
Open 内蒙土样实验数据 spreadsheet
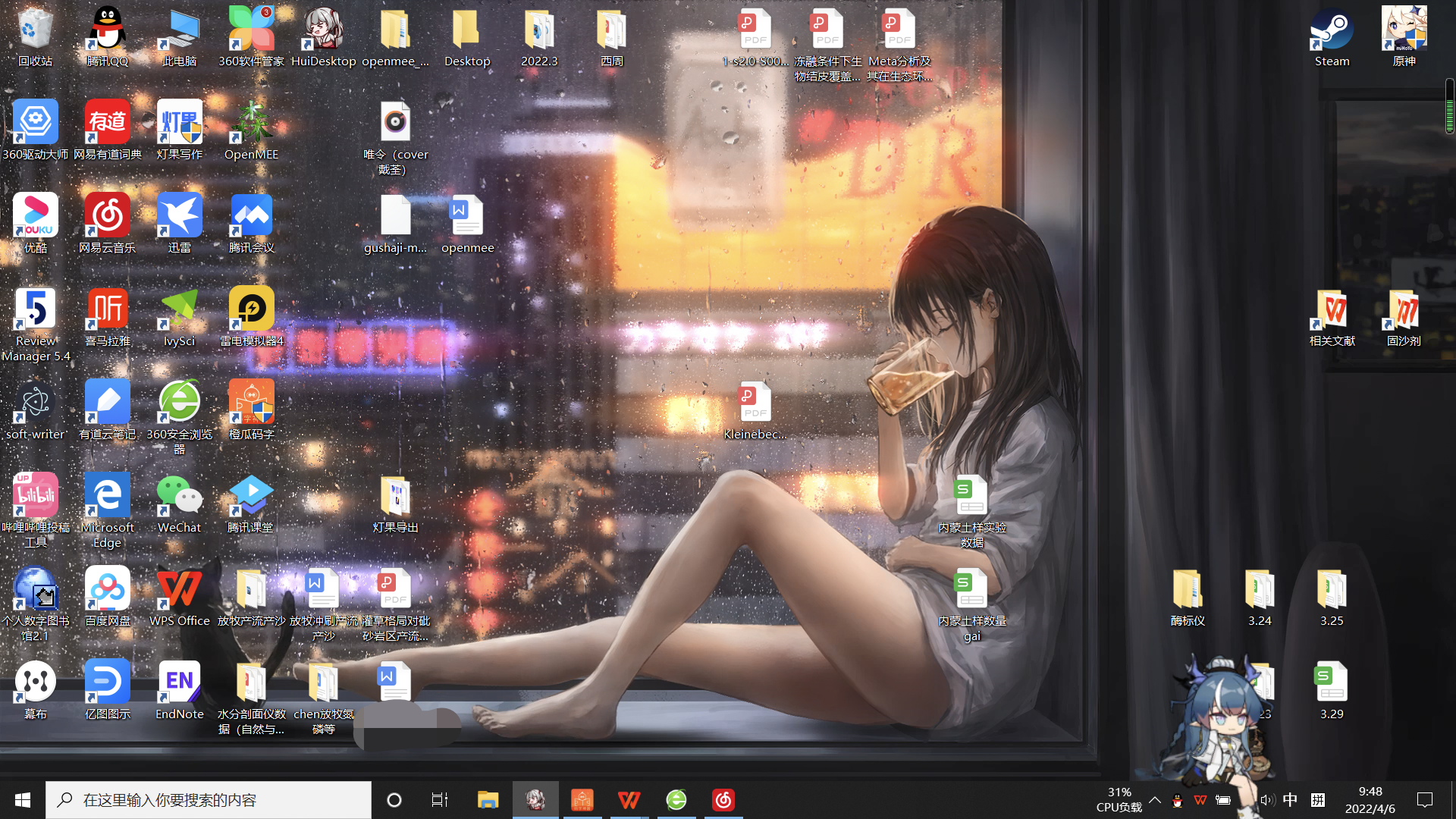click(x=971, y=511)
